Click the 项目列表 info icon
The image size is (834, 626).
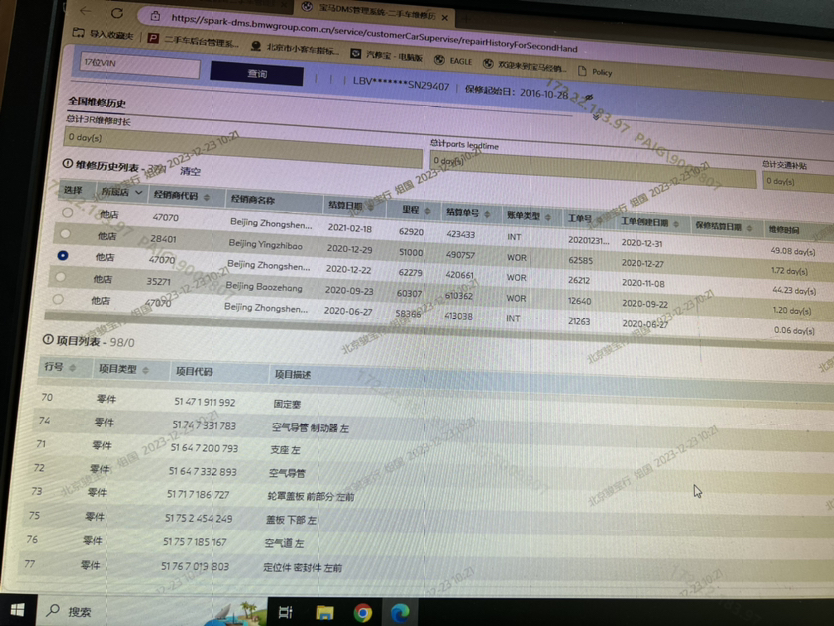click(48, 339)
